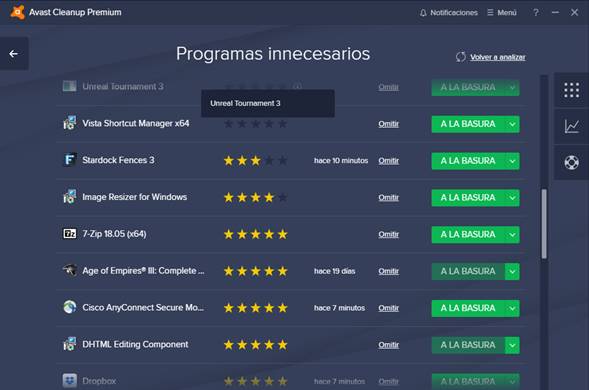
Task: Send Cisco AnyConnect A LA BASURA
Action: [468, 308]
